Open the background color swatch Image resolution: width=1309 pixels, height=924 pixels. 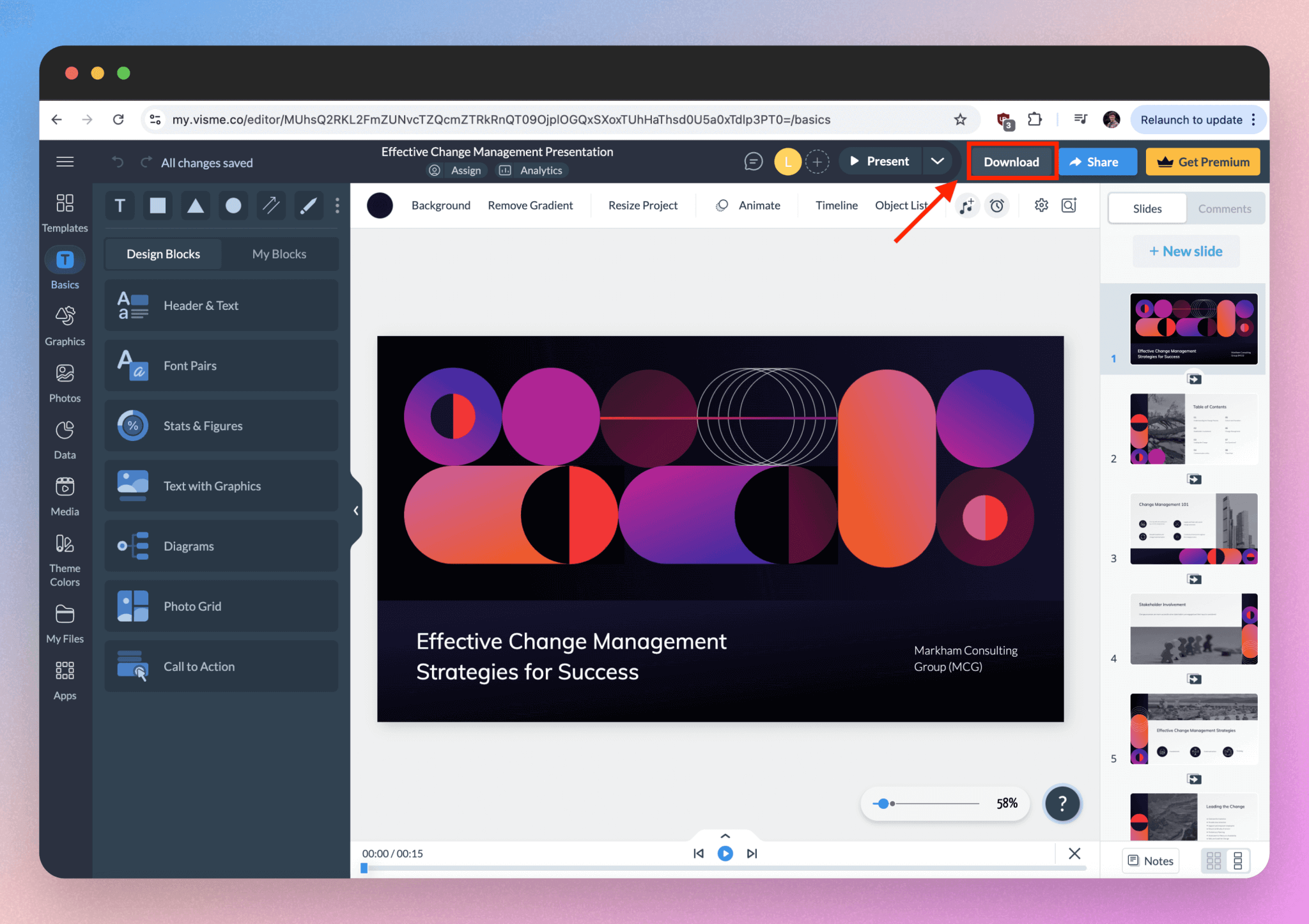click(x=380, y=206)
